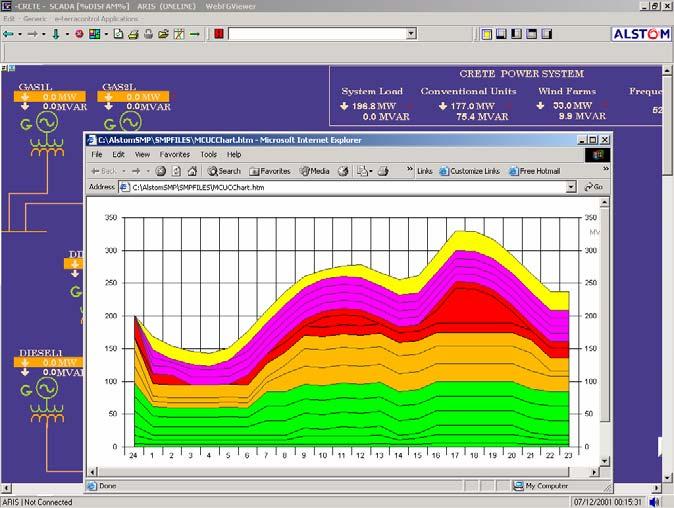
Task: Click the GAS1L 0.0 MW value box
Action: [50, 97]
